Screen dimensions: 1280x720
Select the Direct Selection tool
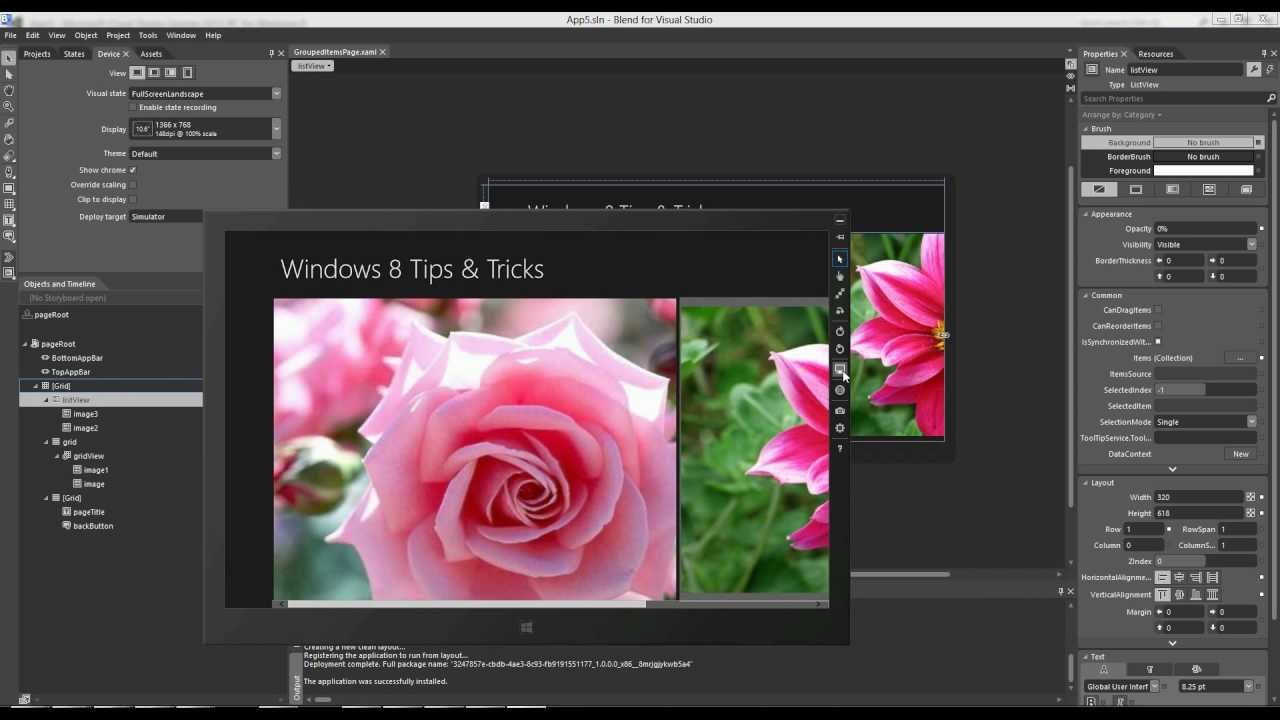(x=9, y=74)
